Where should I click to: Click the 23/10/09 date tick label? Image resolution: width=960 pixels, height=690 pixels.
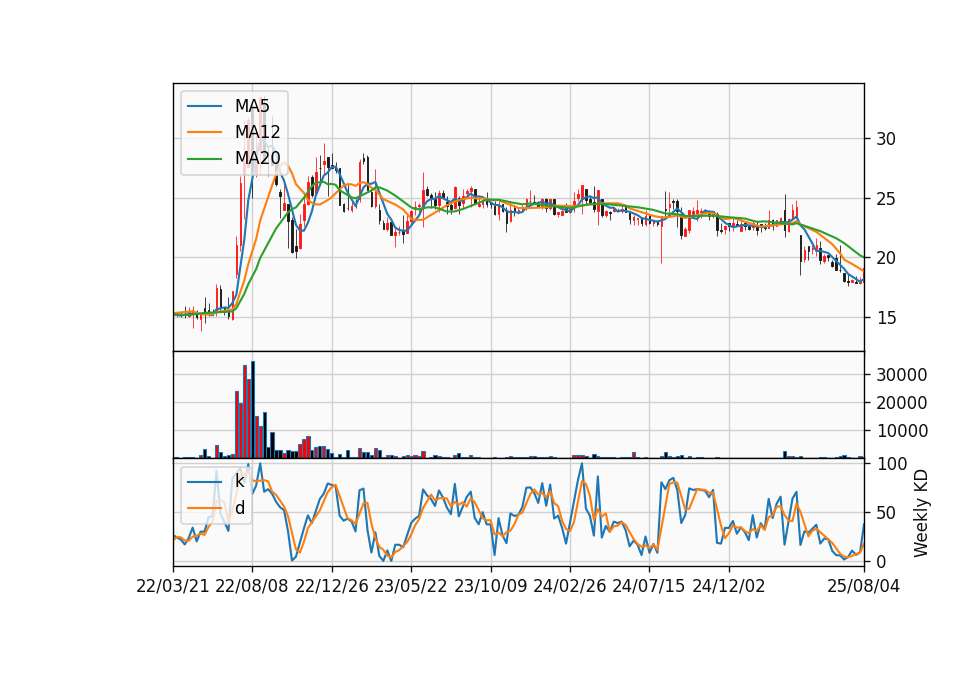[490, 587]
